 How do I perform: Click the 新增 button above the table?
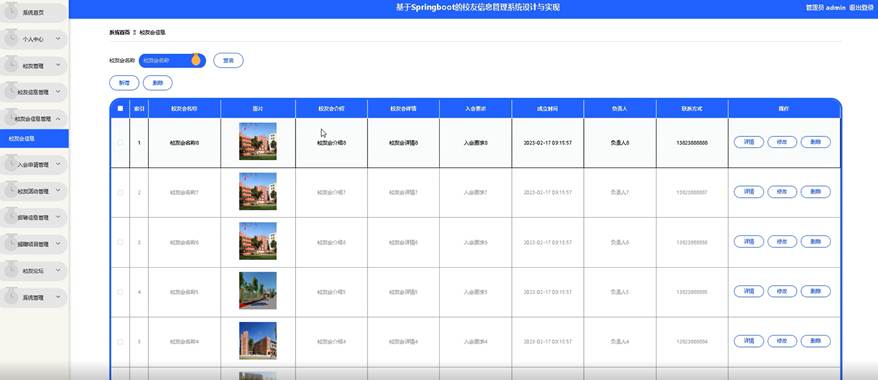(x=124, y=83)
